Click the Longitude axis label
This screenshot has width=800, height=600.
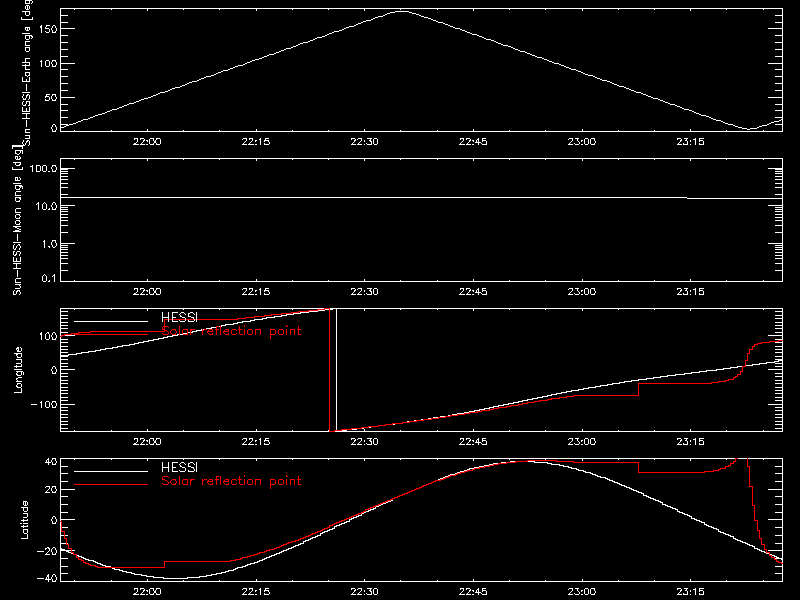(18, 370)
